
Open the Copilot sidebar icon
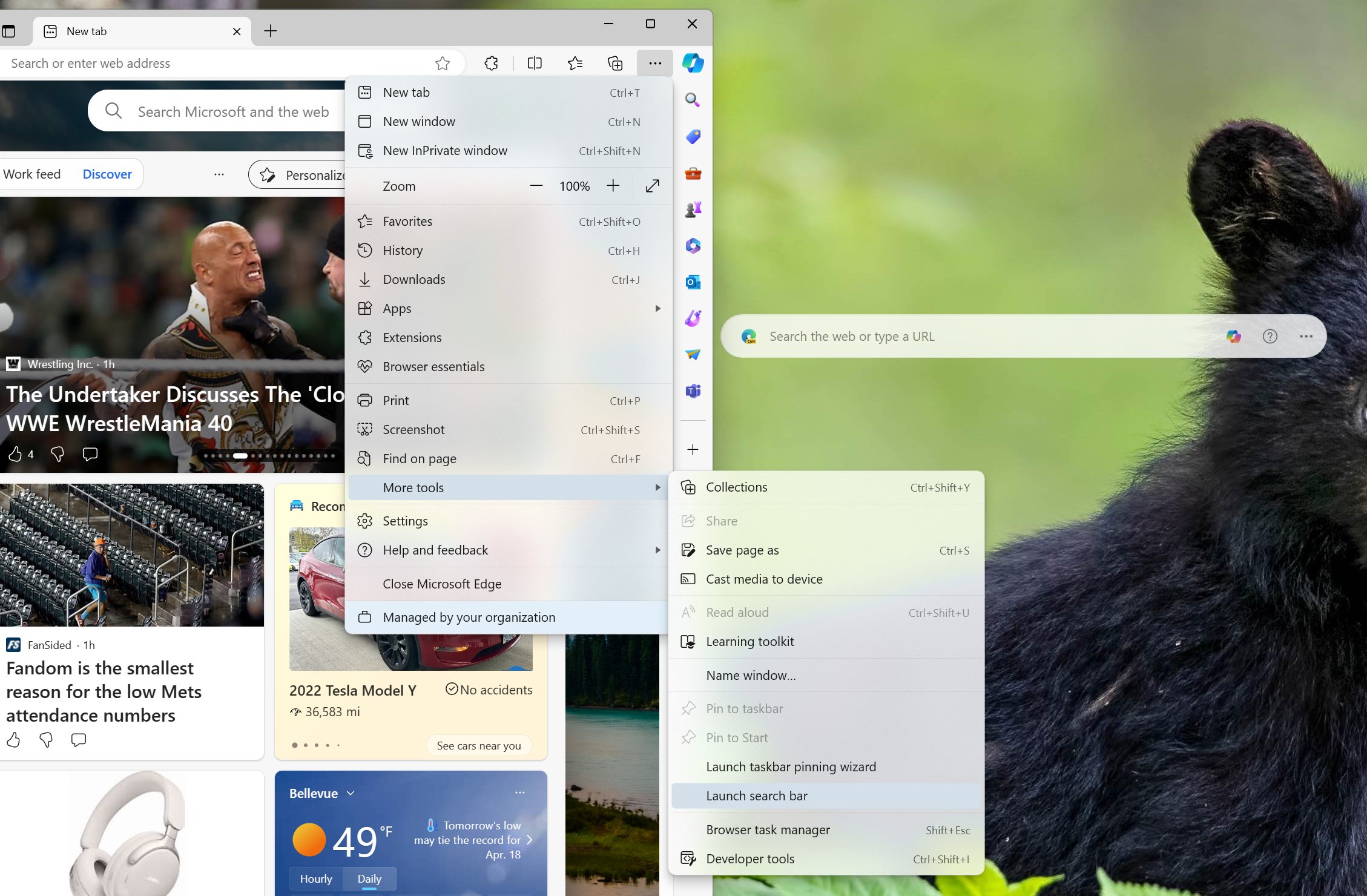[693, 63]
